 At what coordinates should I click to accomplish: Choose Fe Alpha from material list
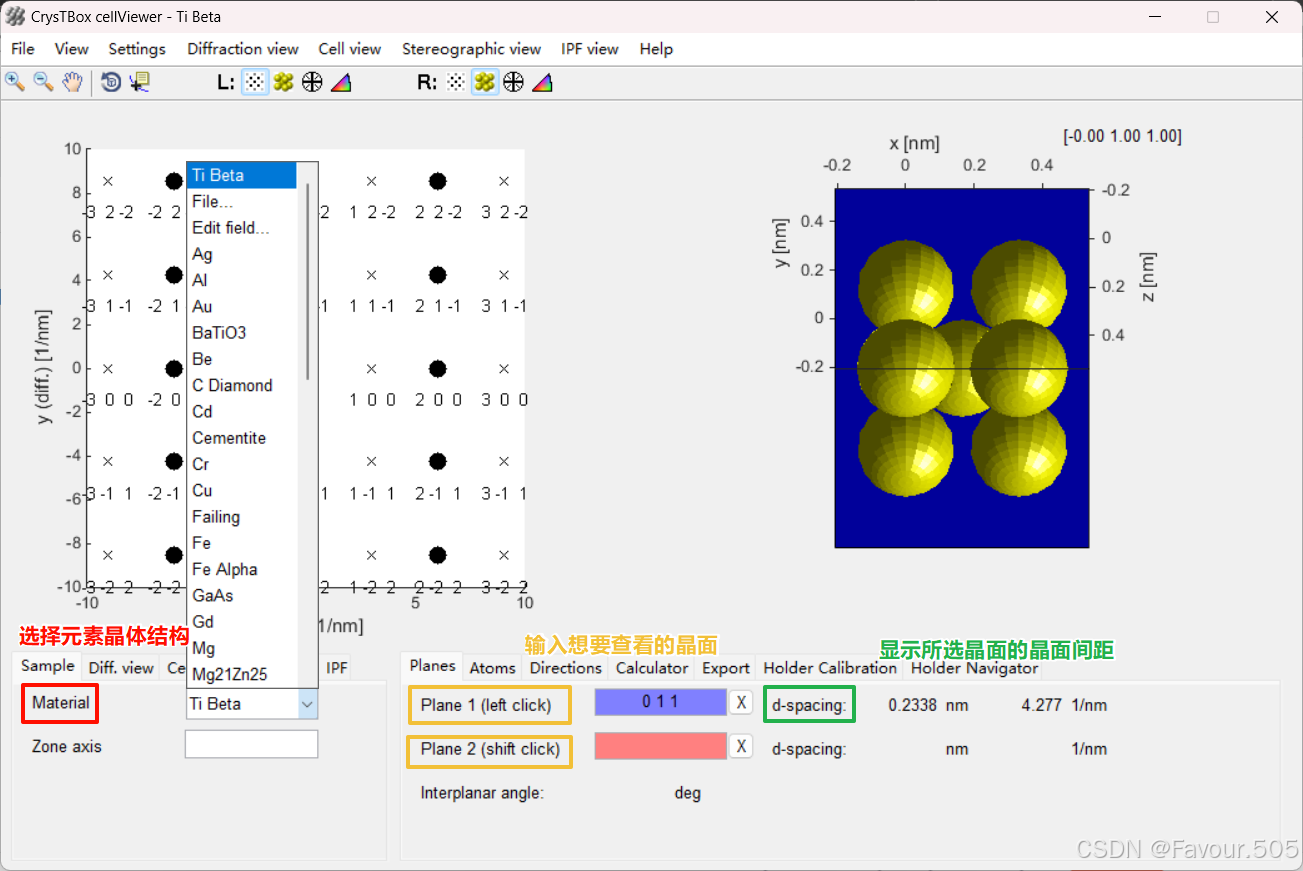tap(243, 569)
